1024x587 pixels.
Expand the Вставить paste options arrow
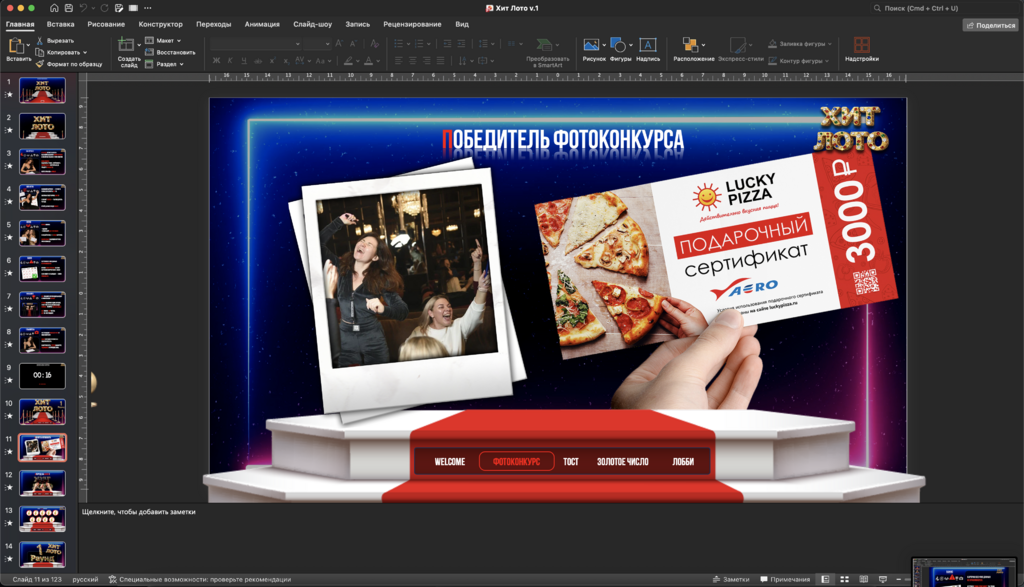pyautogui.click(x=29, y=46)
